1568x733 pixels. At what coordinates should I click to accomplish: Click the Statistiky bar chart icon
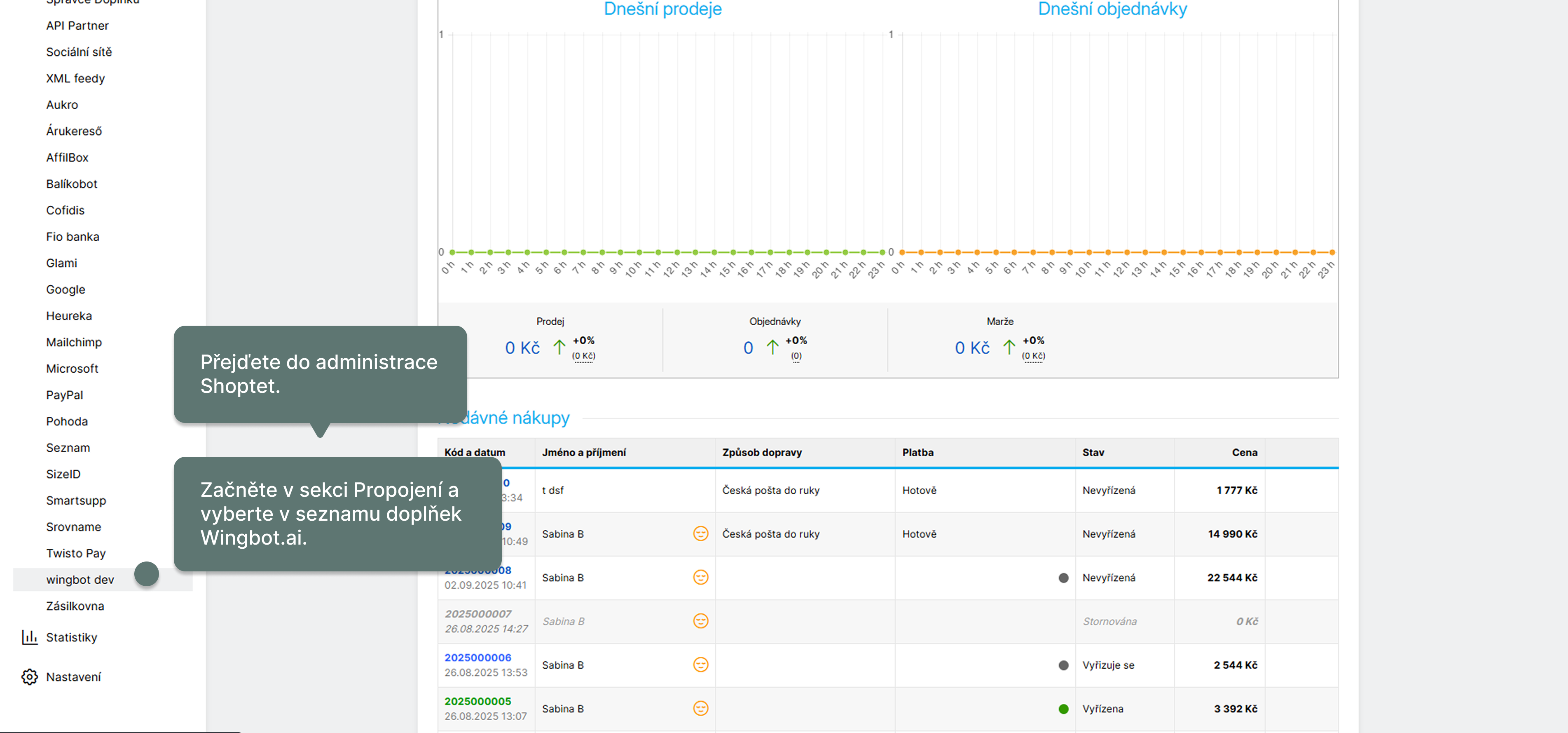(x=29, y=637)
